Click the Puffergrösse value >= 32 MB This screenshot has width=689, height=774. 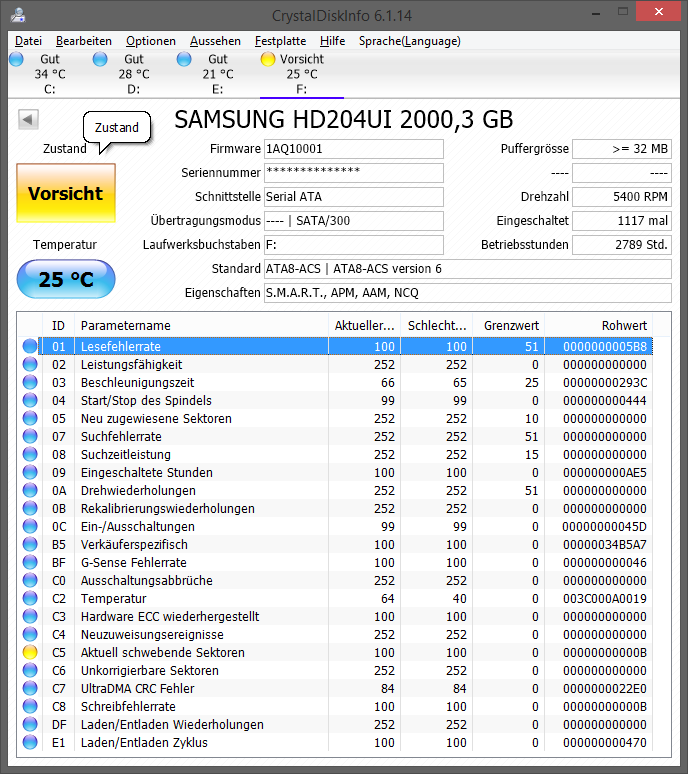622,149
